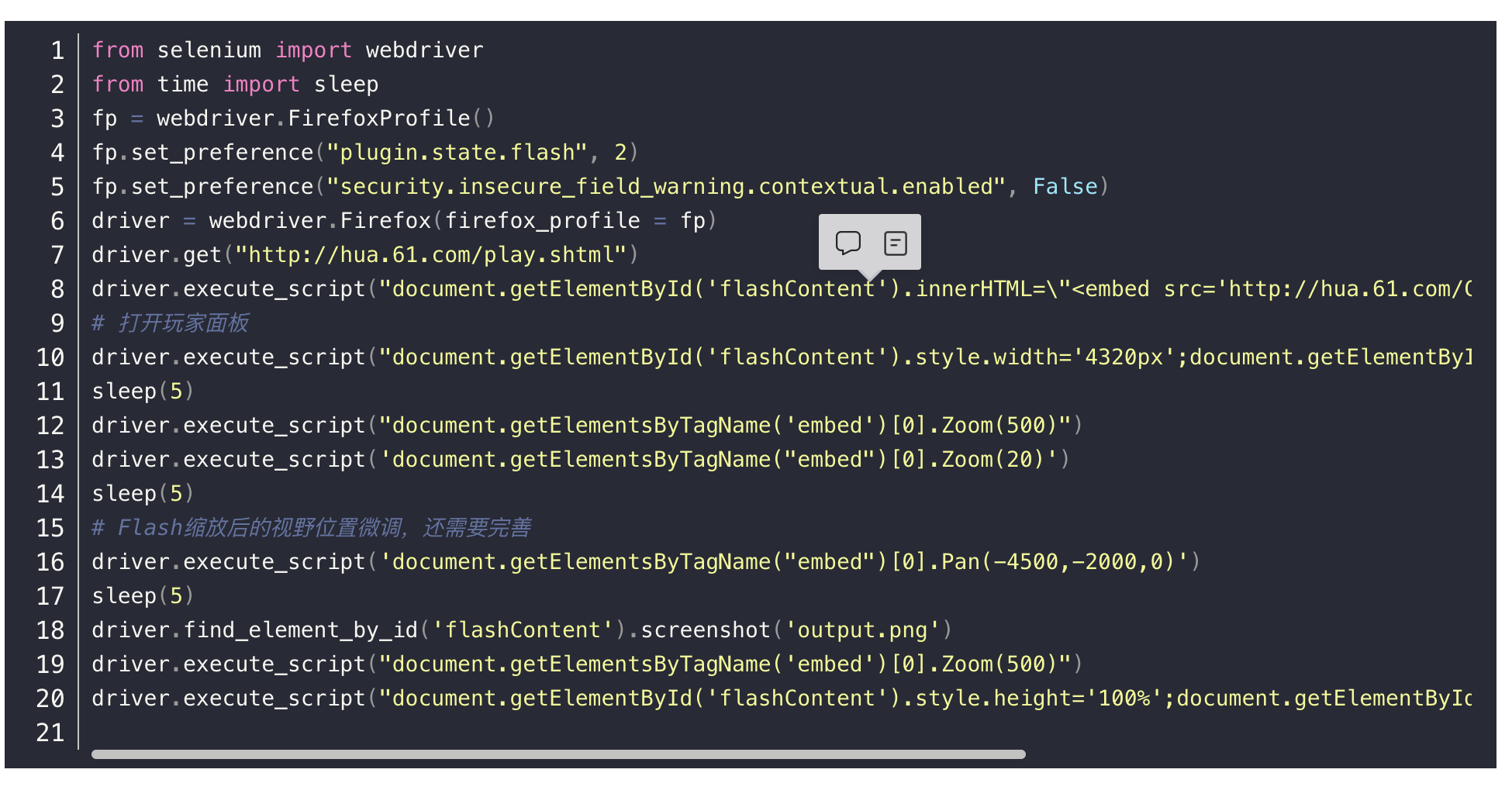Click 'webdriver' at end of line 1
The image size is (1512, 797).
click(424, 50)
